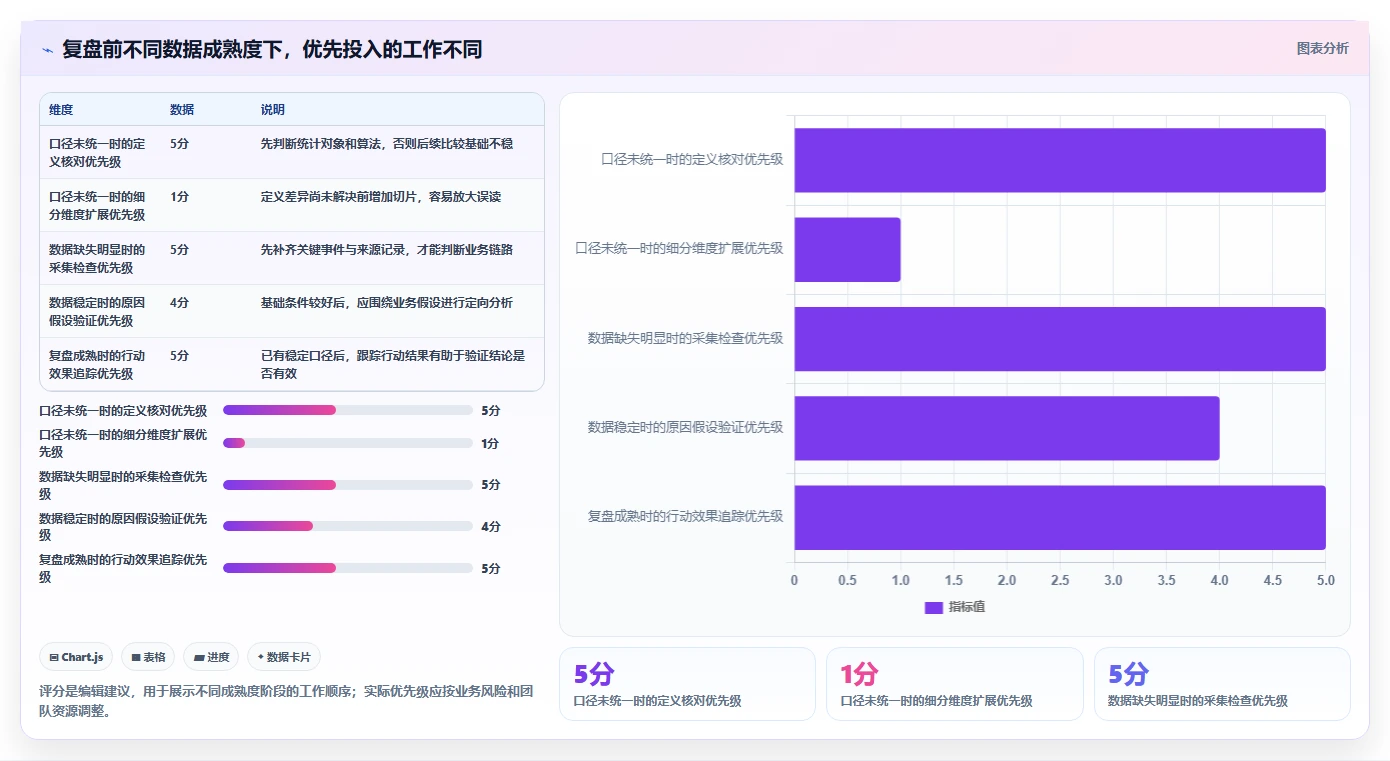Click progress bar for 采集检查优先级

point(348,485)
